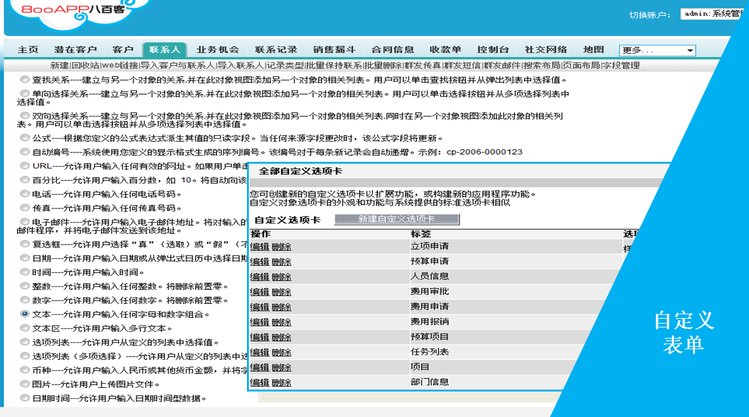749x417 pixels.
Task: Select the 币种 currency radio button
Action: [24, 370]
